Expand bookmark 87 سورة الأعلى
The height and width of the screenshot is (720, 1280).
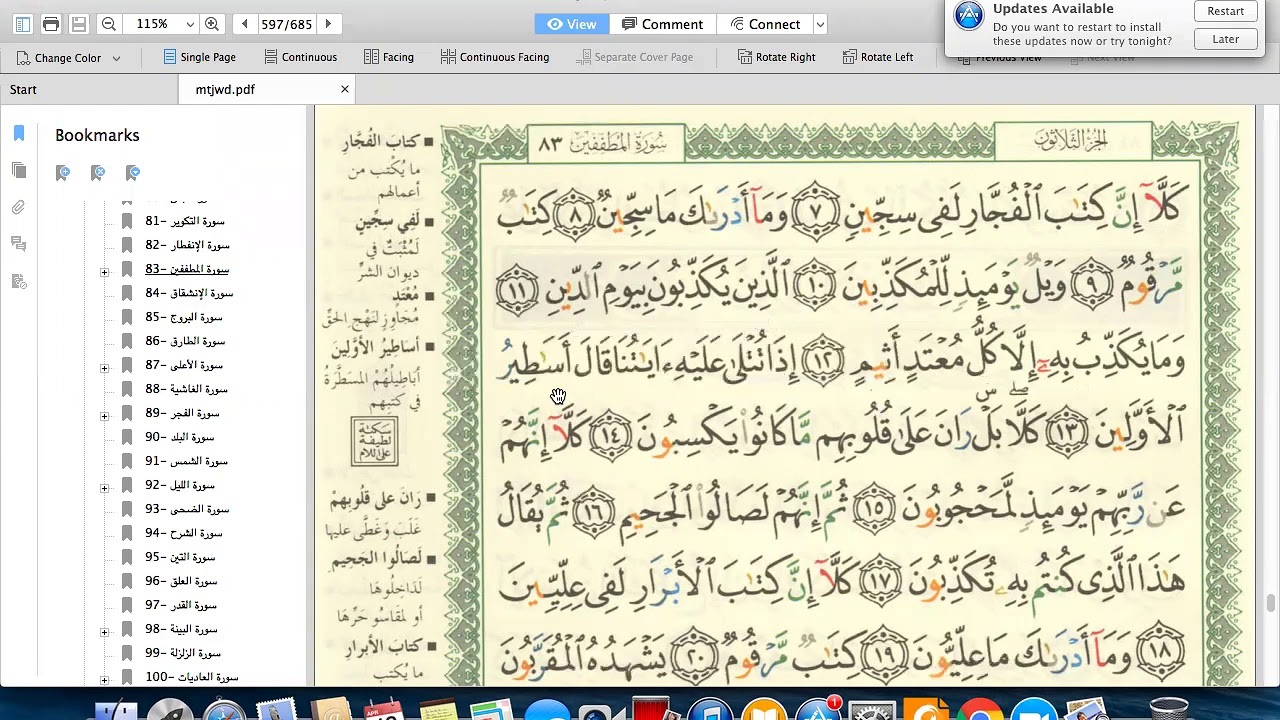point(104,368)
